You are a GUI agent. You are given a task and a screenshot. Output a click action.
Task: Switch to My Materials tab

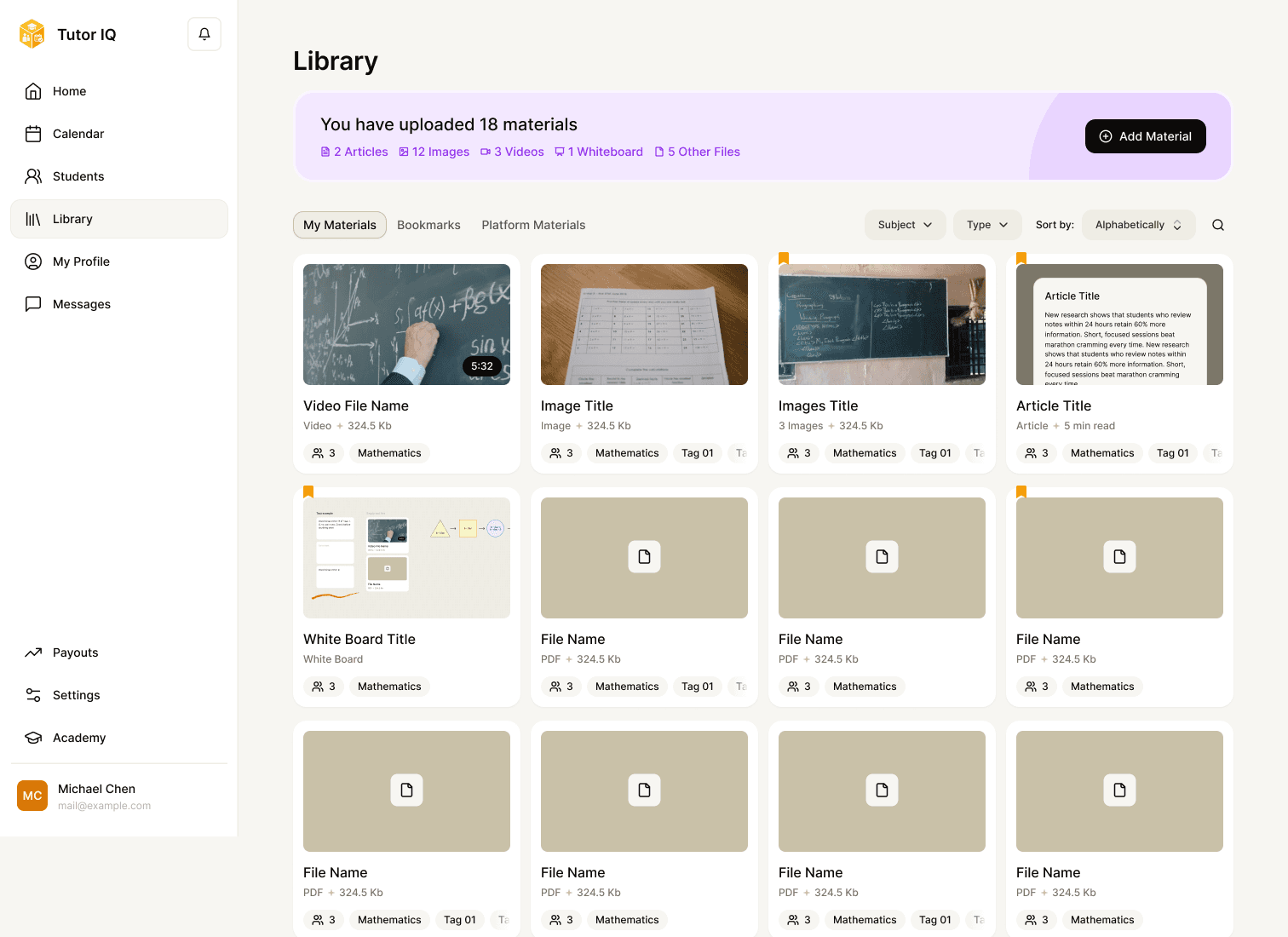point(340,225)
